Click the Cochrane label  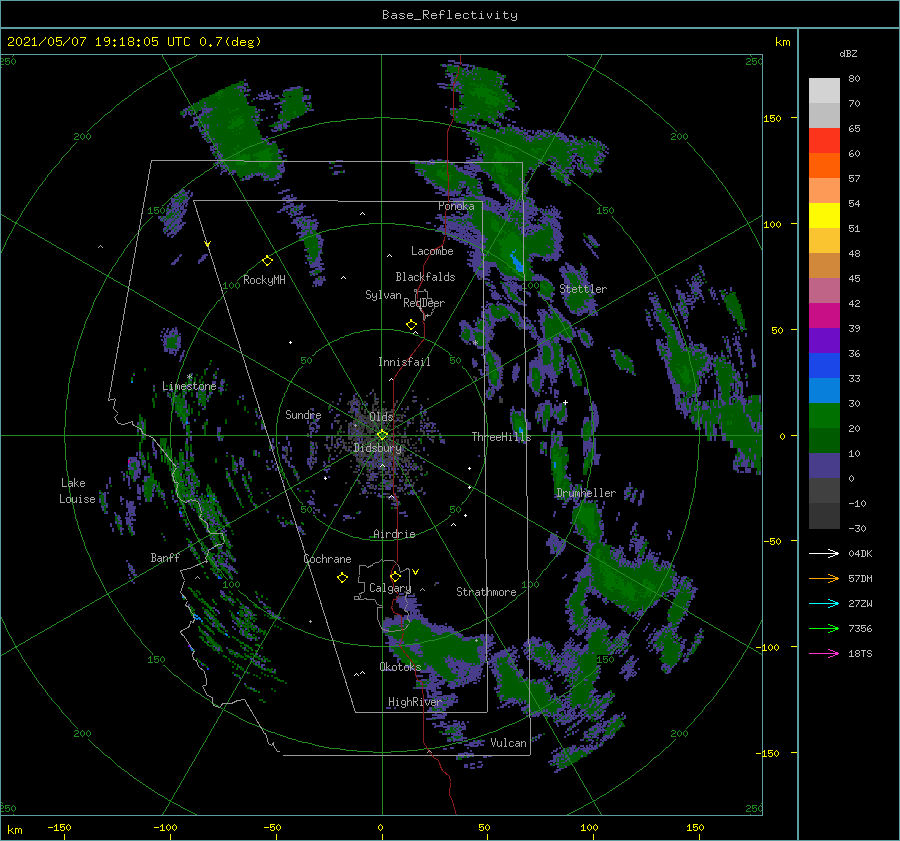pyautogui.click(x=327, y=559)
